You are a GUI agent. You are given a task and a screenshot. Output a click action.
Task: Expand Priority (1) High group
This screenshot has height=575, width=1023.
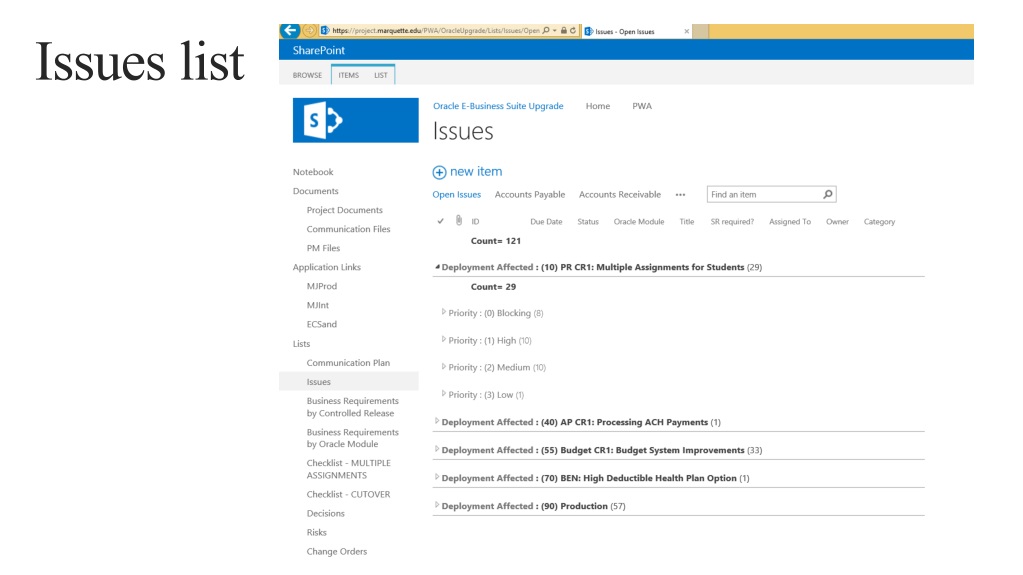[444, 340]
